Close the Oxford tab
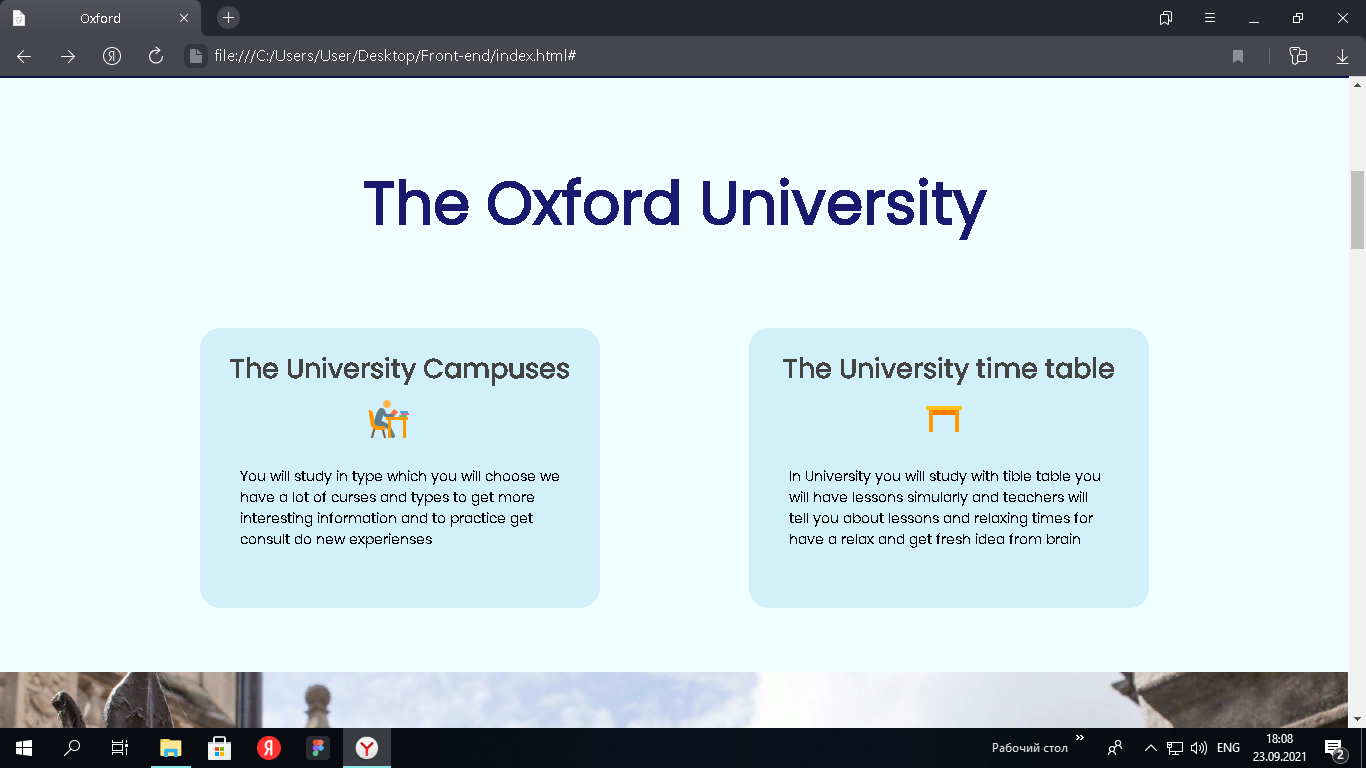This screenshot has height=768, width=1366. (184, 18)
